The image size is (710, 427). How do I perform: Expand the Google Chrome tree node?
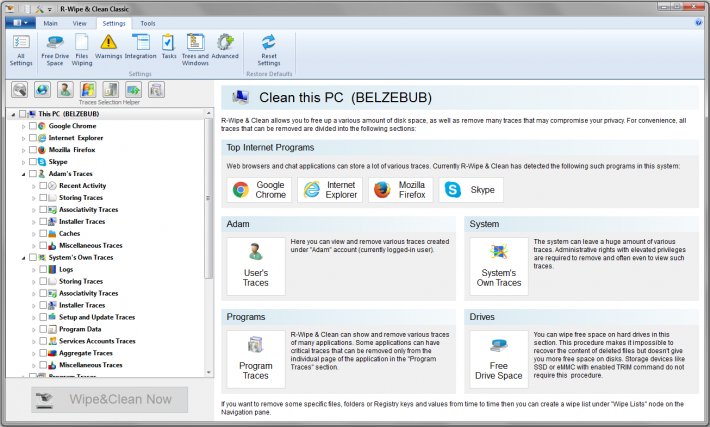tap(23, 126)
